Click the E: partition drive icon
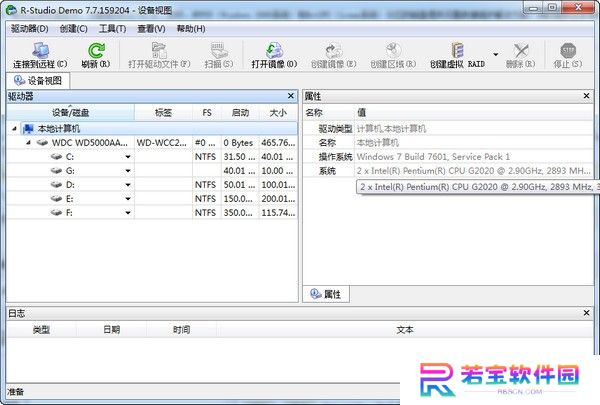The height and width of the screenshot is (405, 600). pos(56,199)
